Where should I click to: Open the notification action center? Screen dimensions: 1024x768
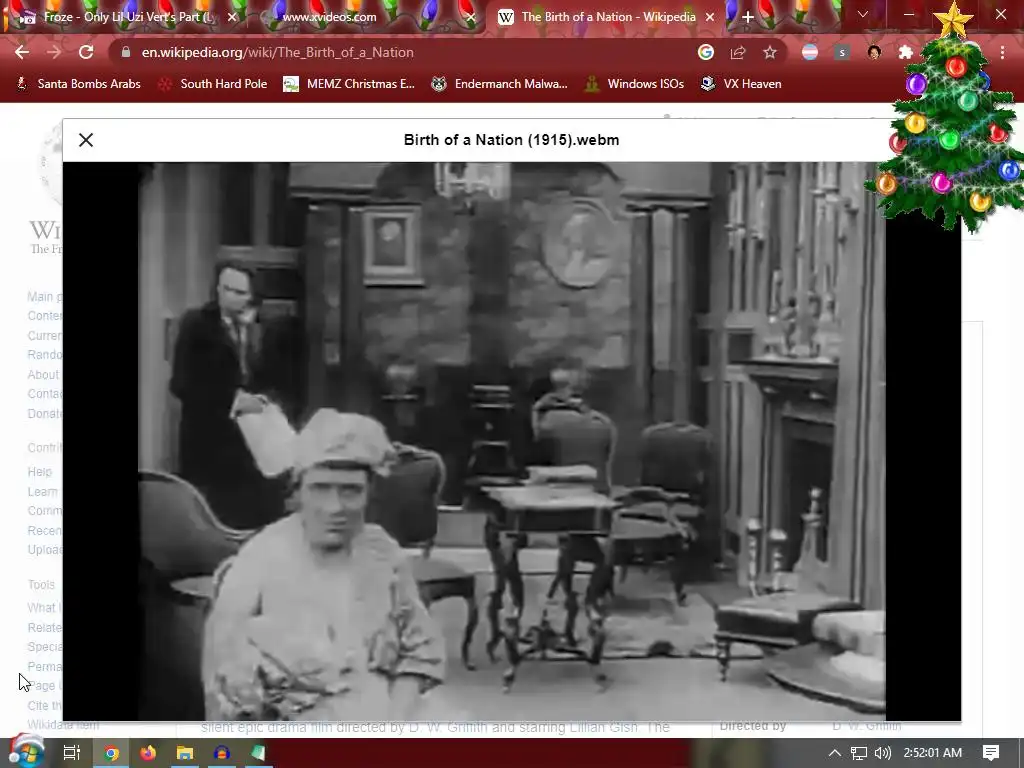point(991,753)
